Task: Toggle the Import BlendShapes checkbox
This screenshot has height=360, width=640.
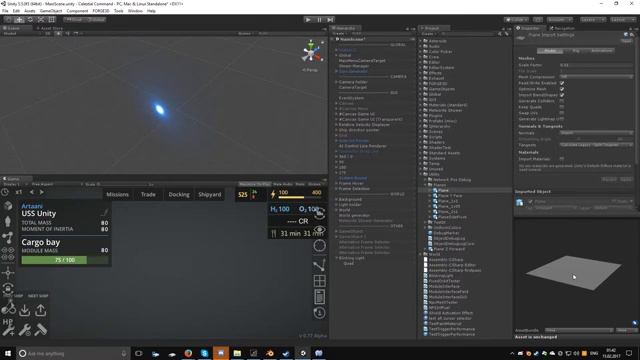Action: 562,95
